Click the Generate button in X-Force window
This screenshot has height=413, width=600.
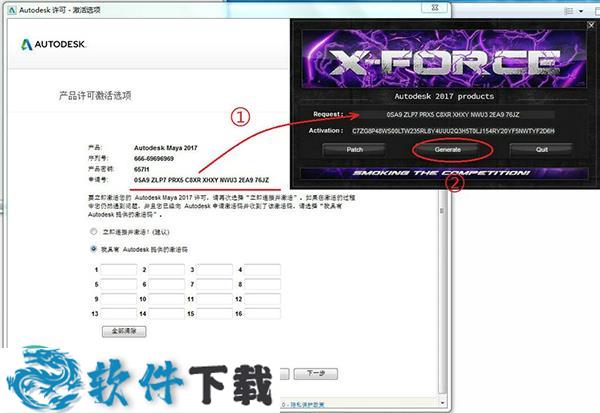448,149
